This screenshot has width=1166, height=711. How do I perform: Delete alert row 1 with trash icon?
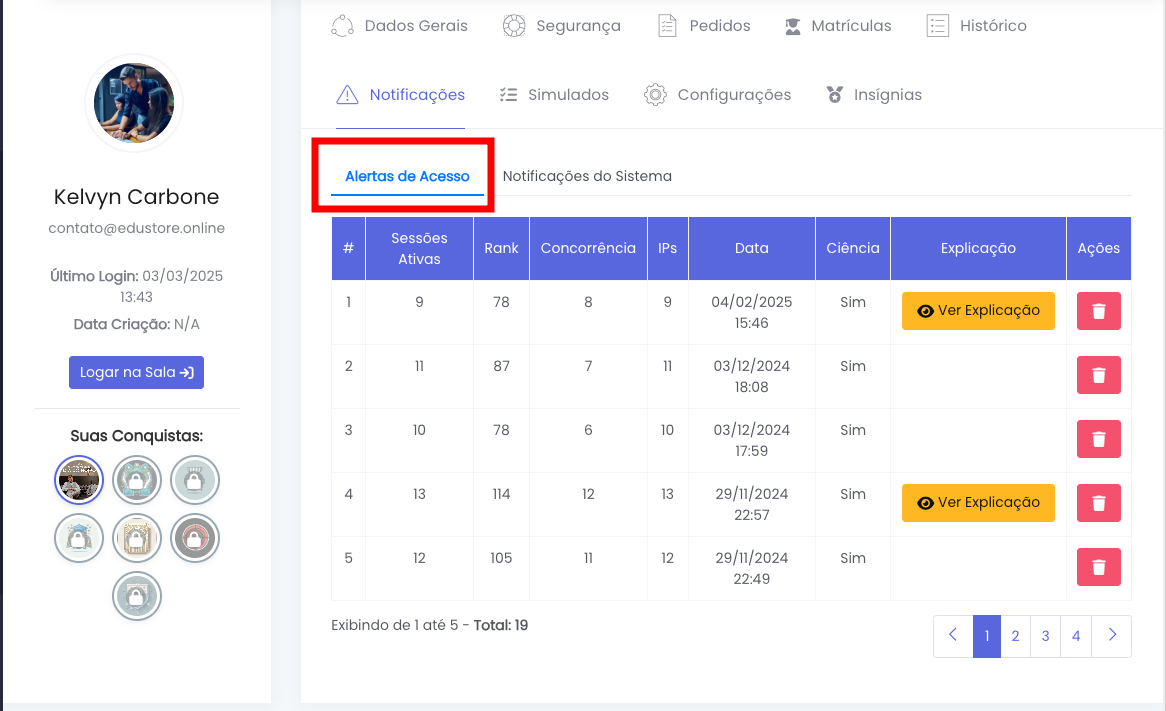pos(1098,311)
